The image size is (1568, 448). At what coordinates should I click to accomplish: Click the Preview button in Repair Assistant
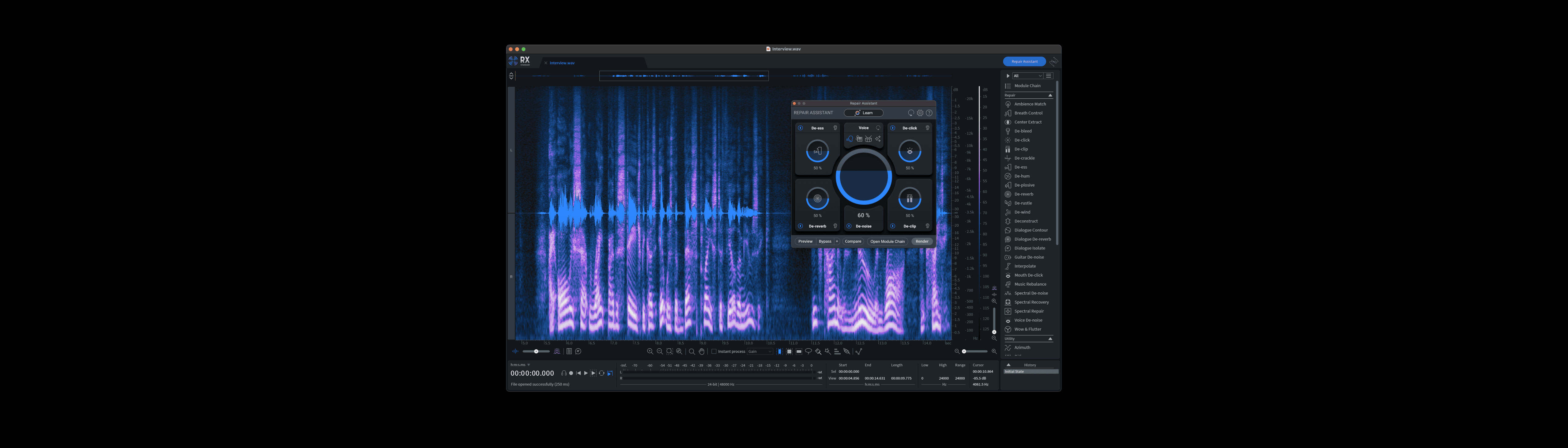[x=805, y=242]
